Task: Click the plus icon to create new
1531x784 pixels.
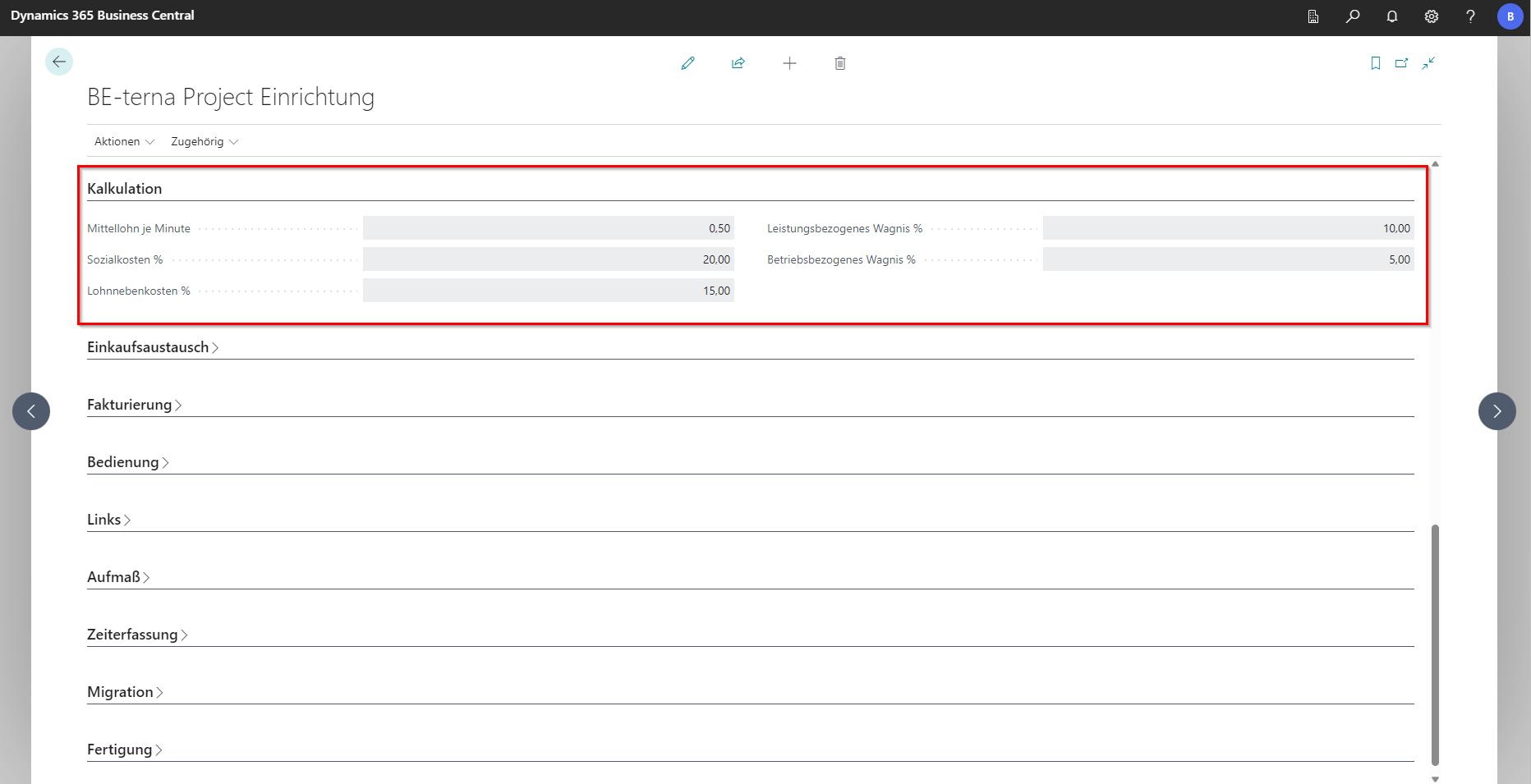Action: point(789,63)
